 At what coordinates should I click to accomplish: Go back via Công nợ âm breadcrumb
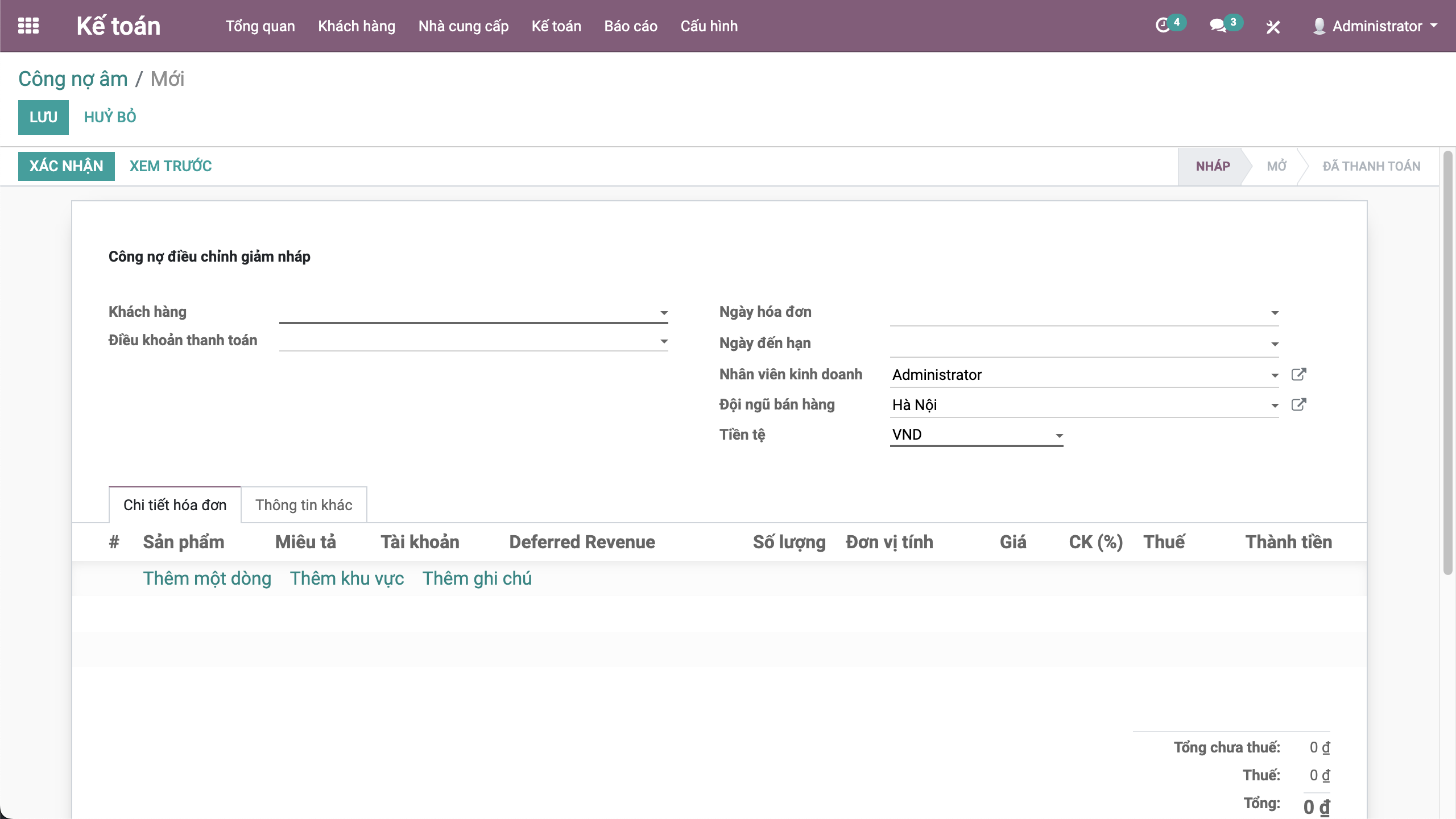pyautogui.click(x=73, y=79)
